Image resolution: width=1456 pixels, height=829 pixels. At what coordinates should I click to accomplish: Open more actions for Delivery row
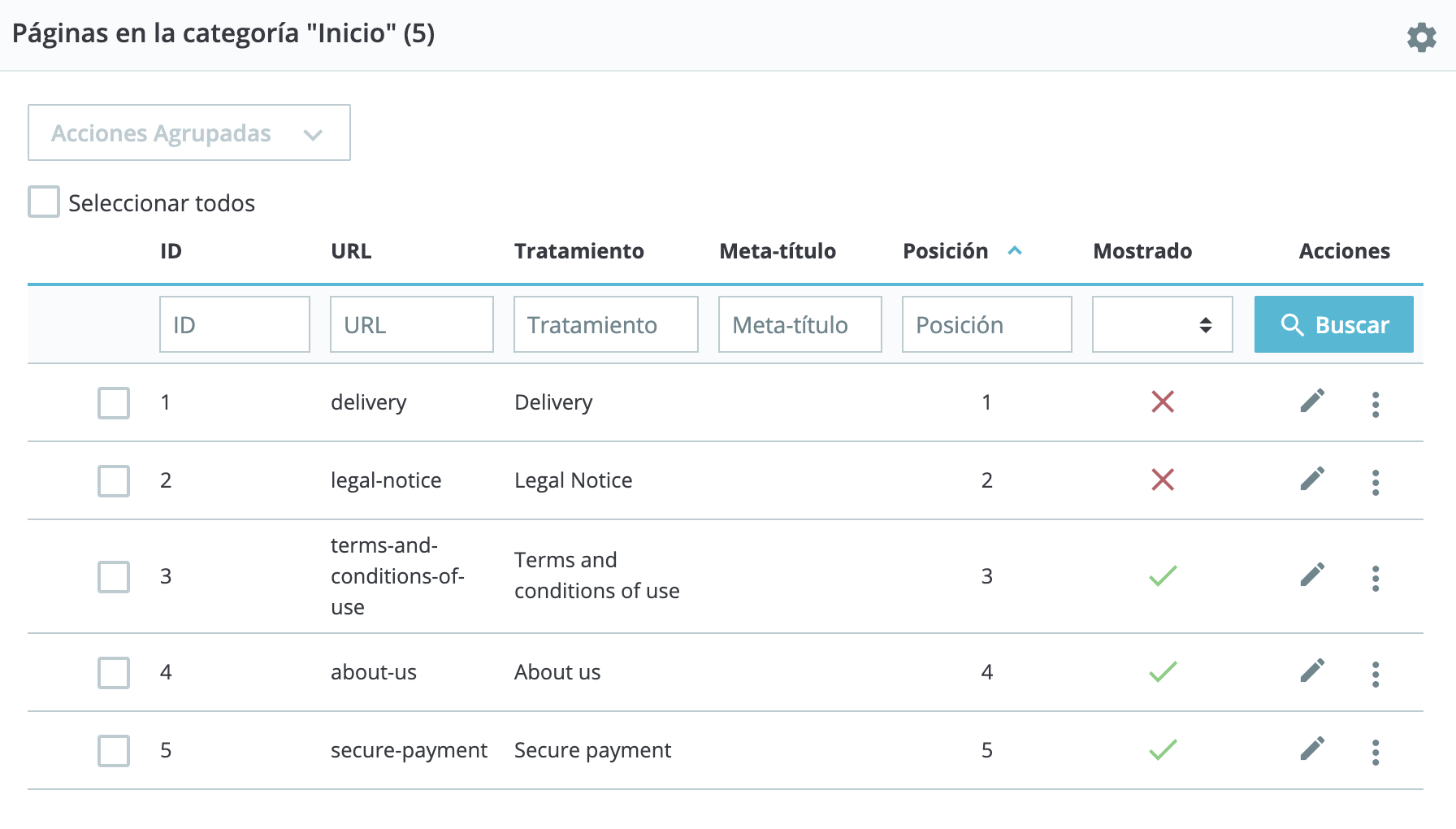click(1375, 404)
